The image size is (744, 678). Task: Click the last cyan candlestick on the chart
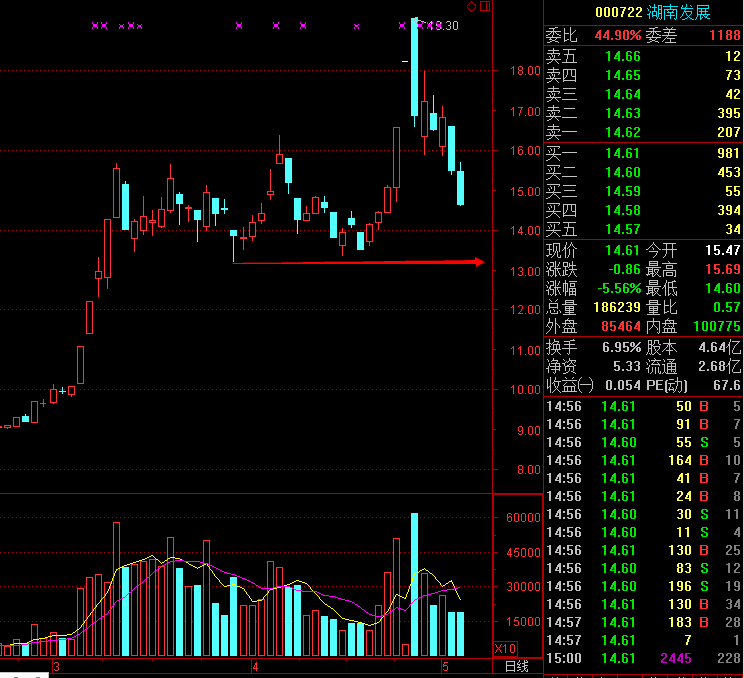point(460,187)
